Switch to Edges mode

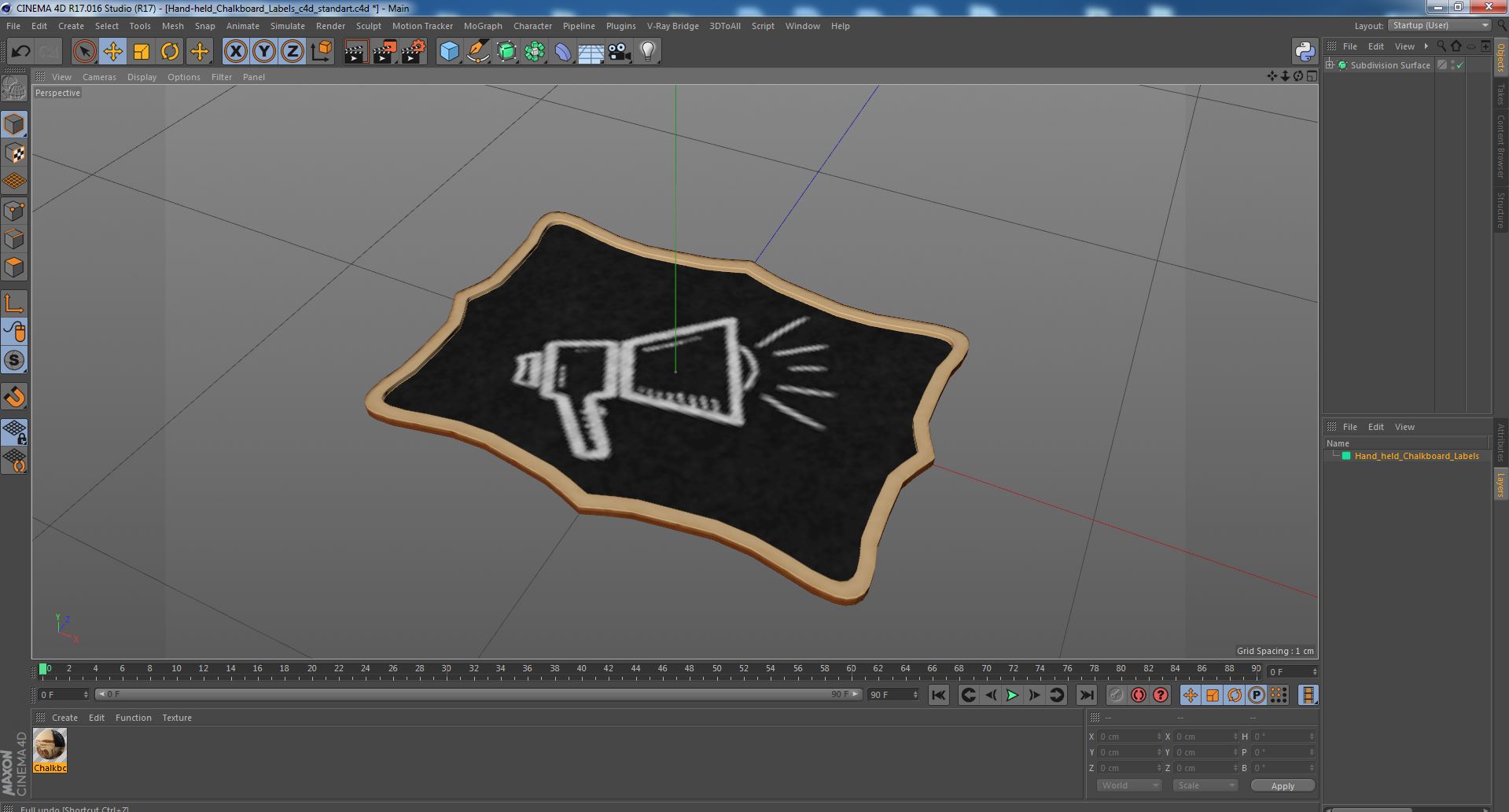click(14, 238)
